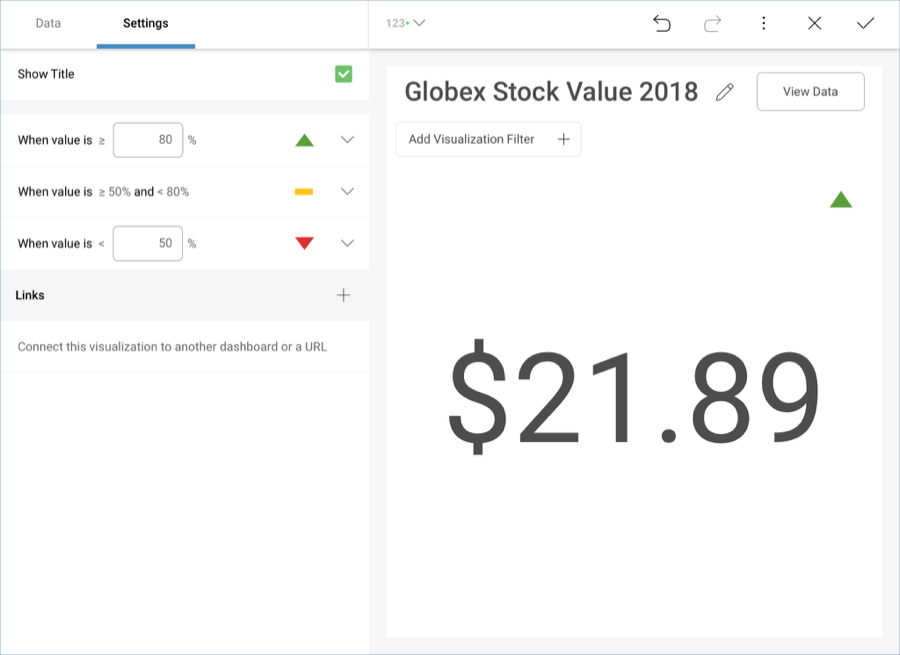Expand the red lower-band indicator dropdown
900x655 pixels.
(x=347, y=243)
